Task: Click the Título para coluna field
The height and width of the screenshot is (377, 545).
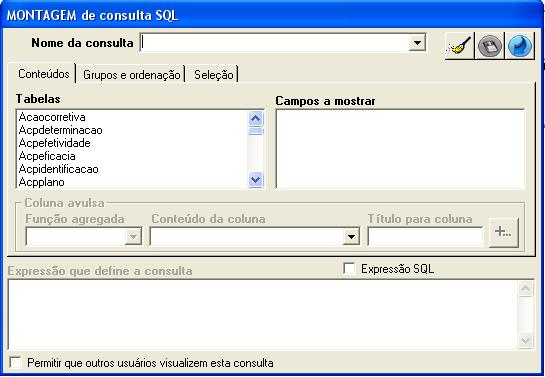Action: click(425, 237)
